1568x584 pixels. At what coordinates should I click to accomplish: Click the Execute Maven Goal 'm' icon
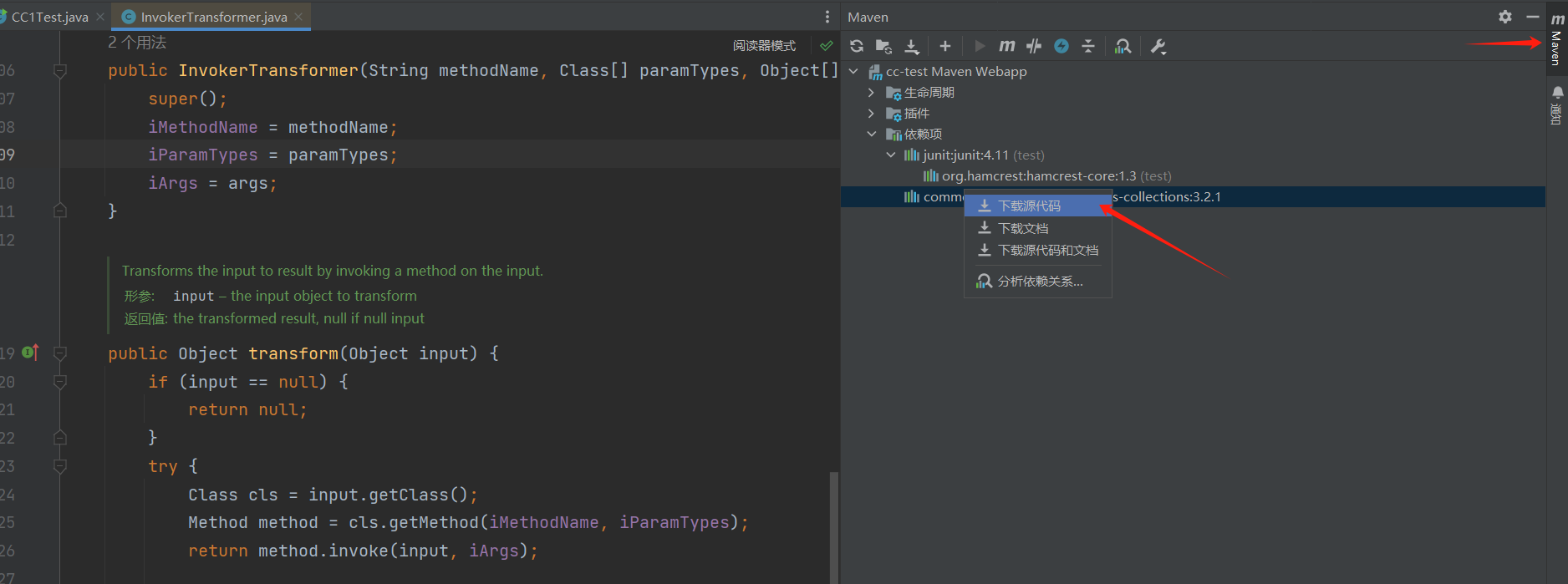pos(1007,47)
